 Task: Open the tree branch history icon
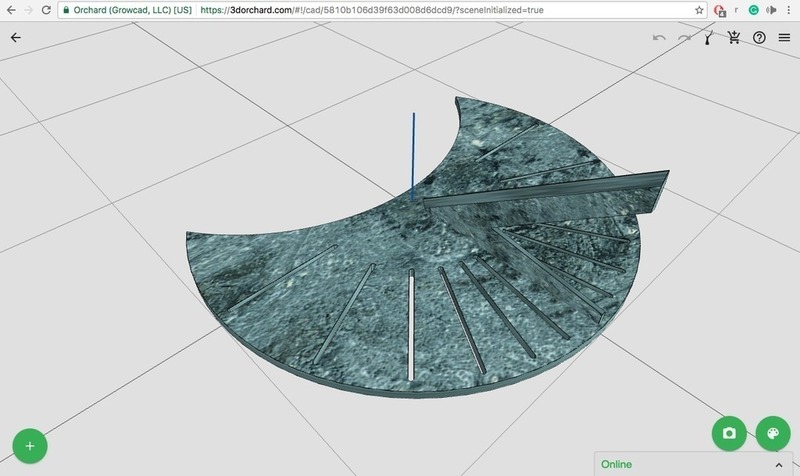(709, 37)
